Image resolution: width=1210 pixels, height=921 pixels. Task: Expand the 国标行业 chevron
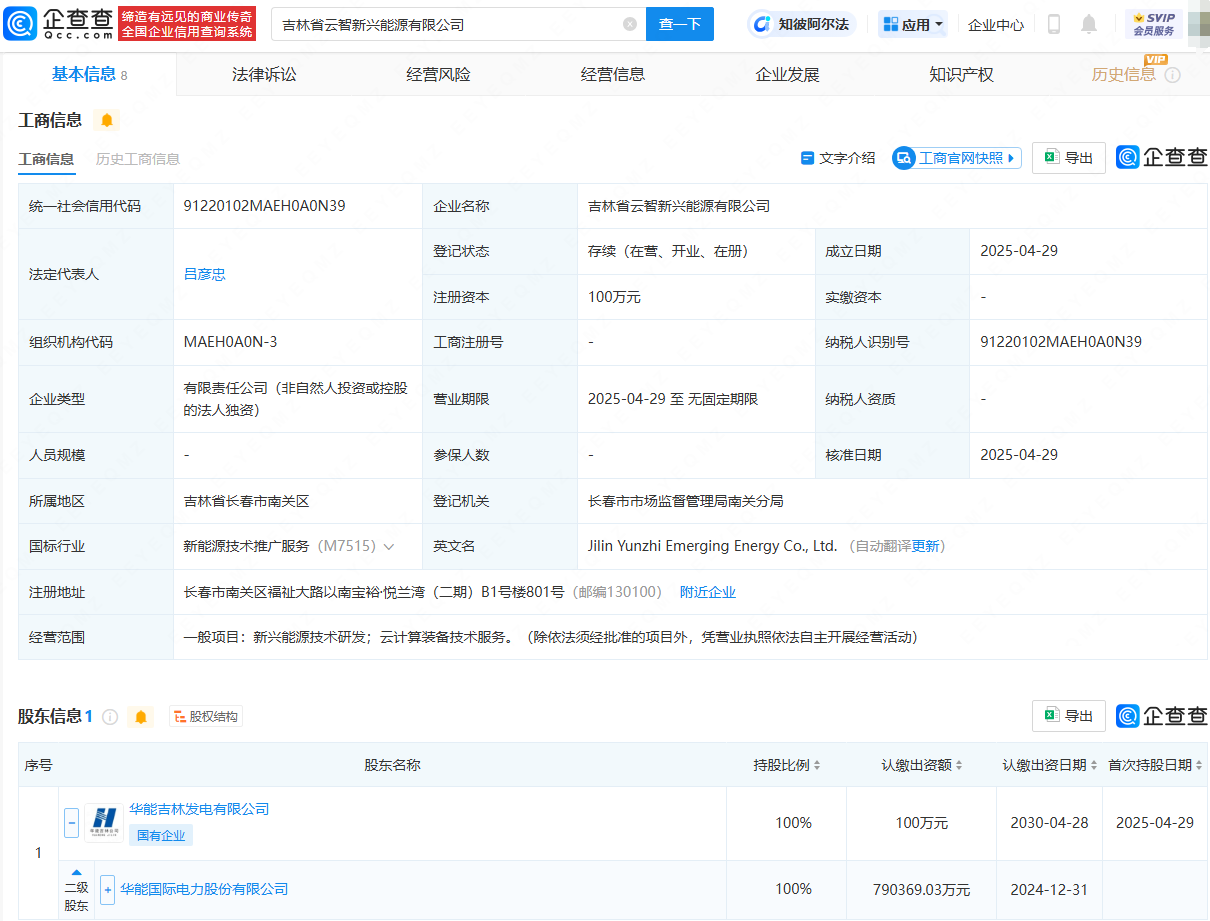click(x=389, y=547)
